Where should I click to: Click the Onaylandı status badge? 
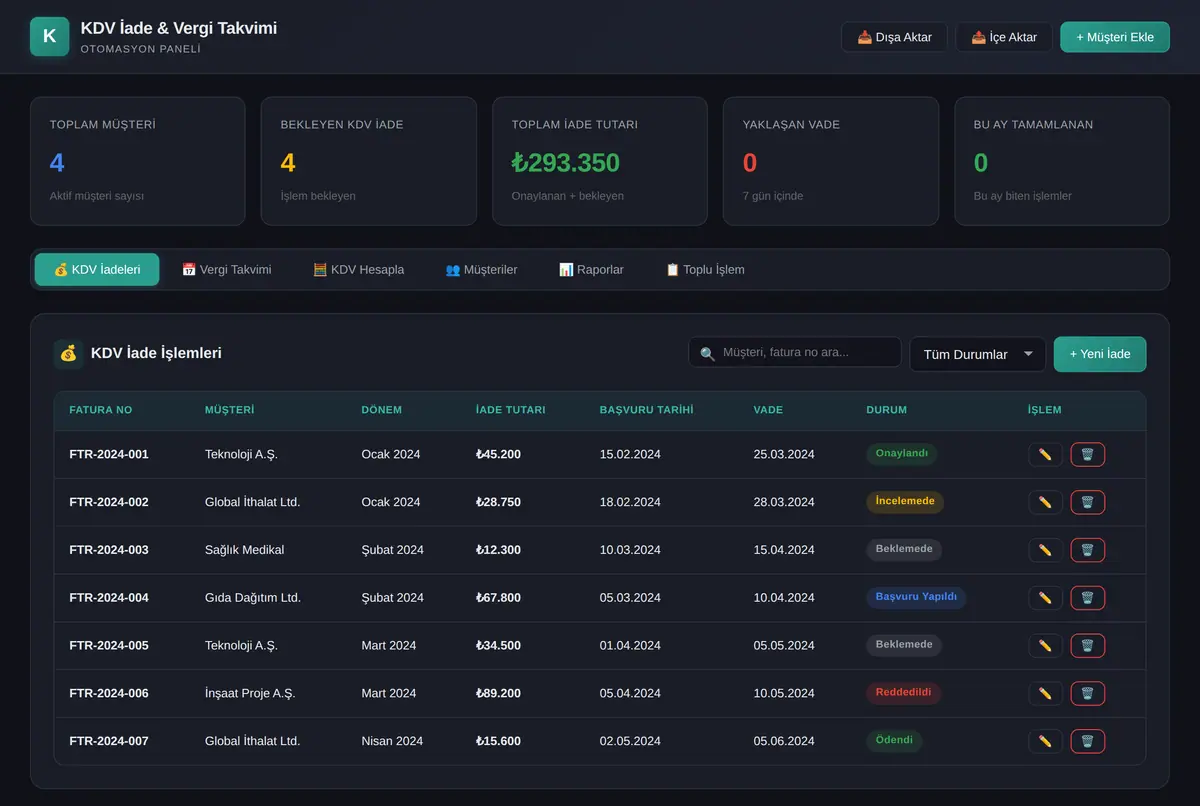click(902, 454)
